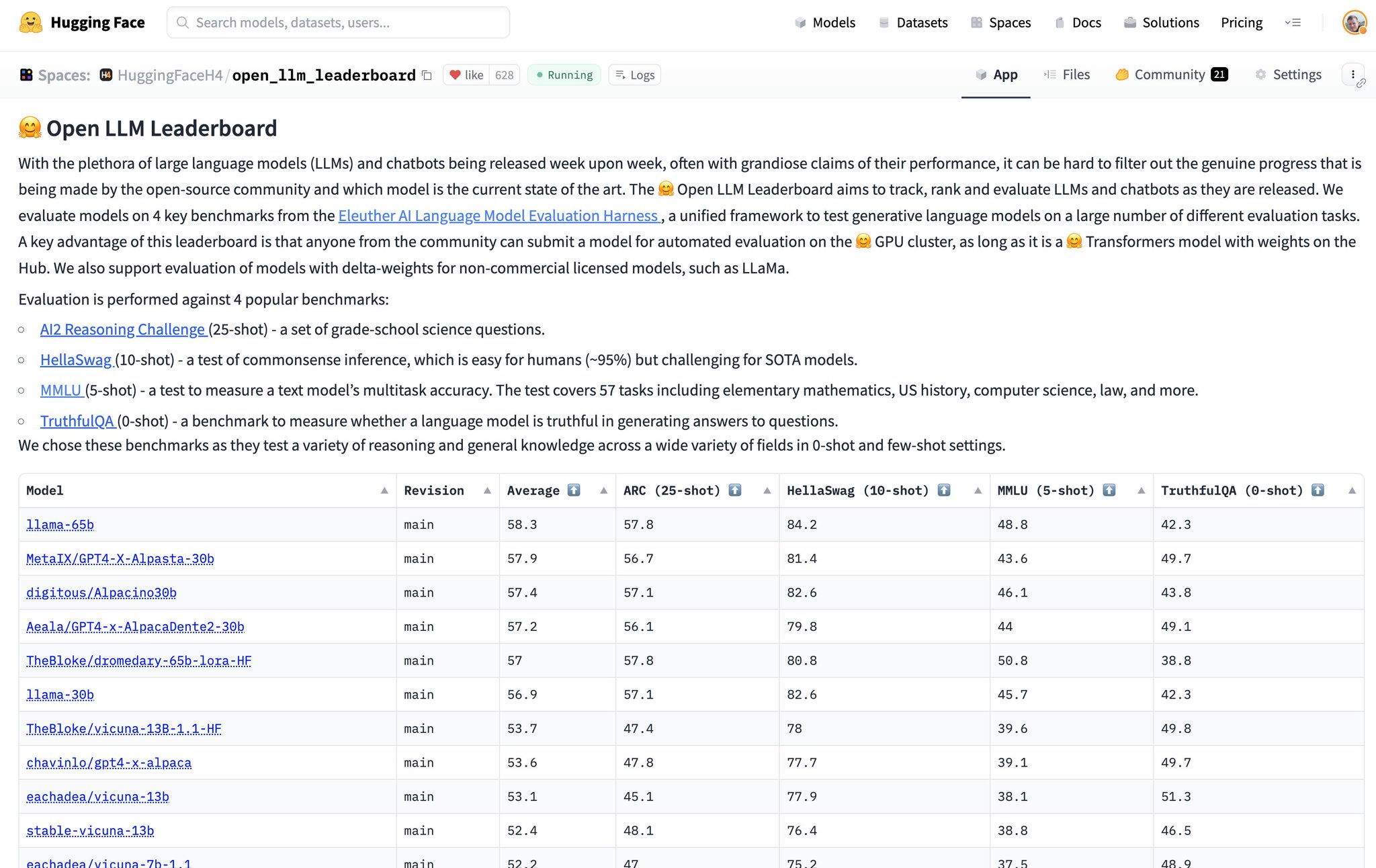Click the heart like icon
1376x868 pixels.
[455, 75]
